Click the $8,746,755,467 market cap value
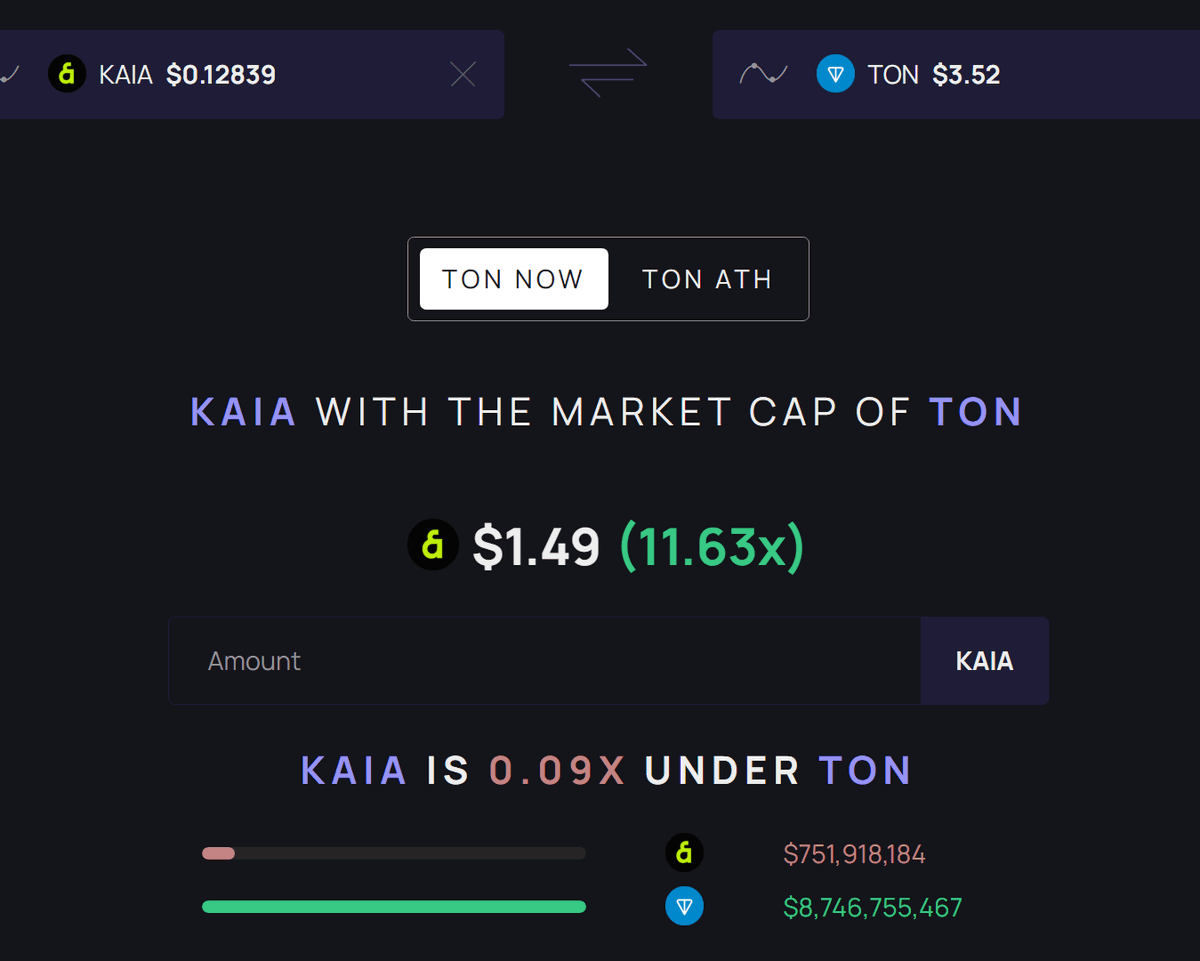 pyautogui.click(x=872, y=907)
